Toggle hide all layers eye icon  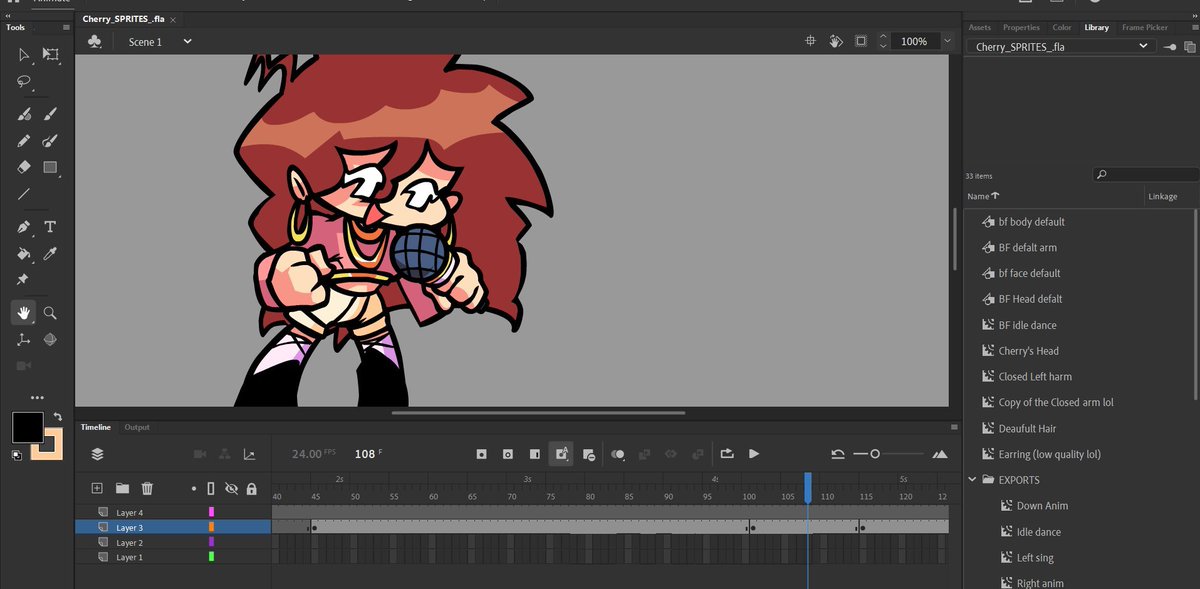(231, 488)
